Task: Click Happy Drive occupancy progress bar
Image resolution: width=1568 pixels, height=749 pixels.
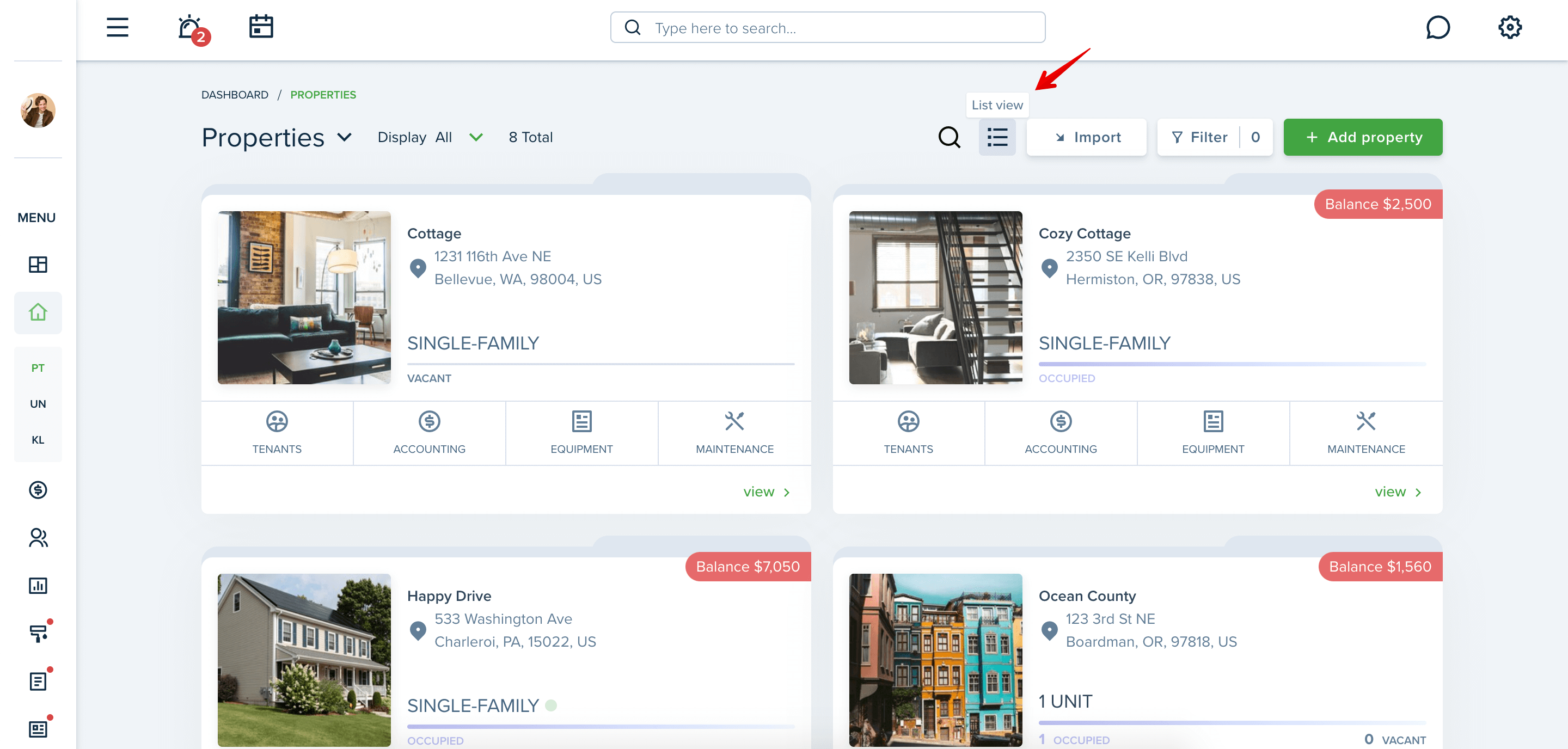Action: (x=601, y=727)
